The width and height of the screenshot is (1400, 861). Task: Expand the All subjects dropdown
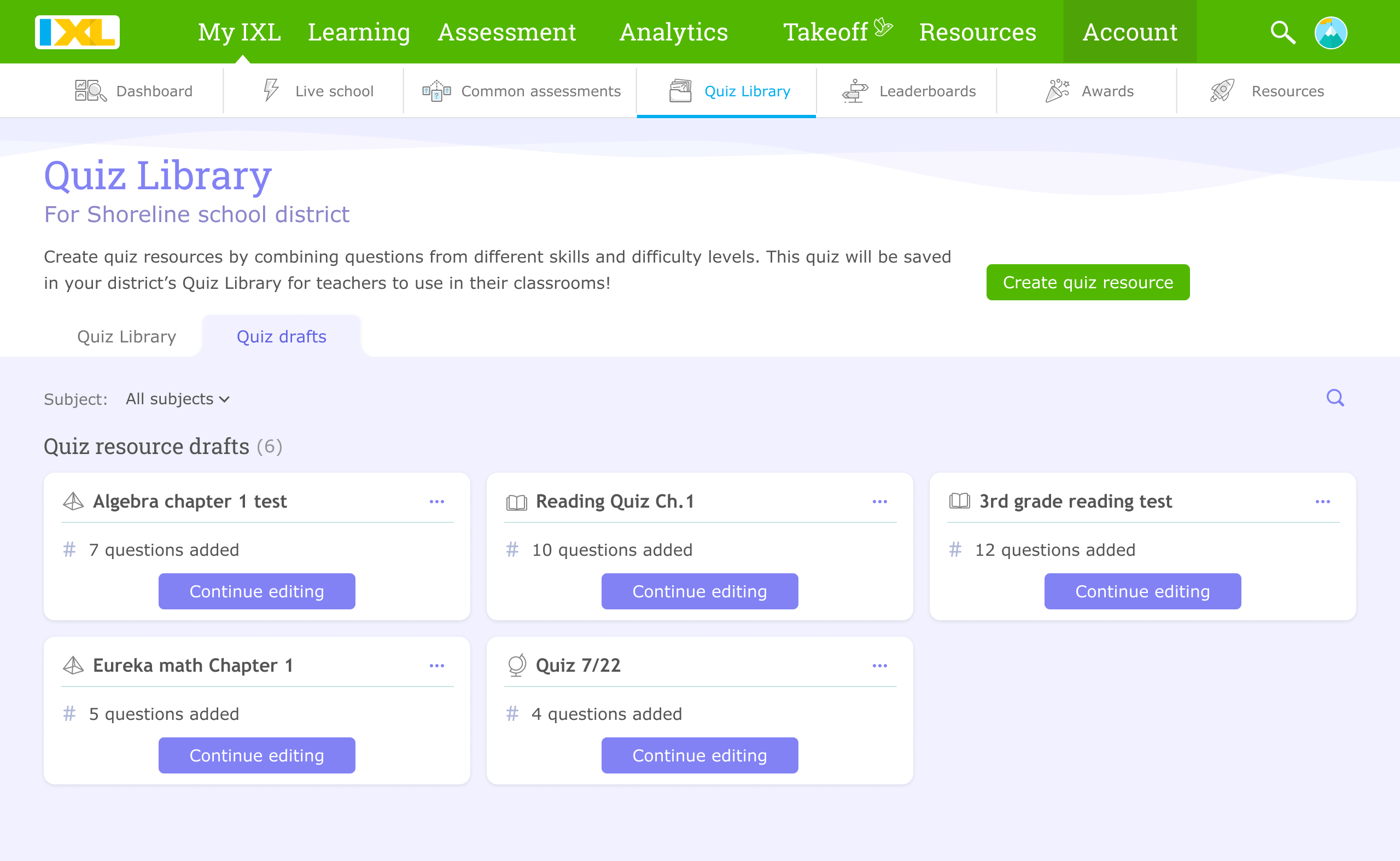point(178,399)
